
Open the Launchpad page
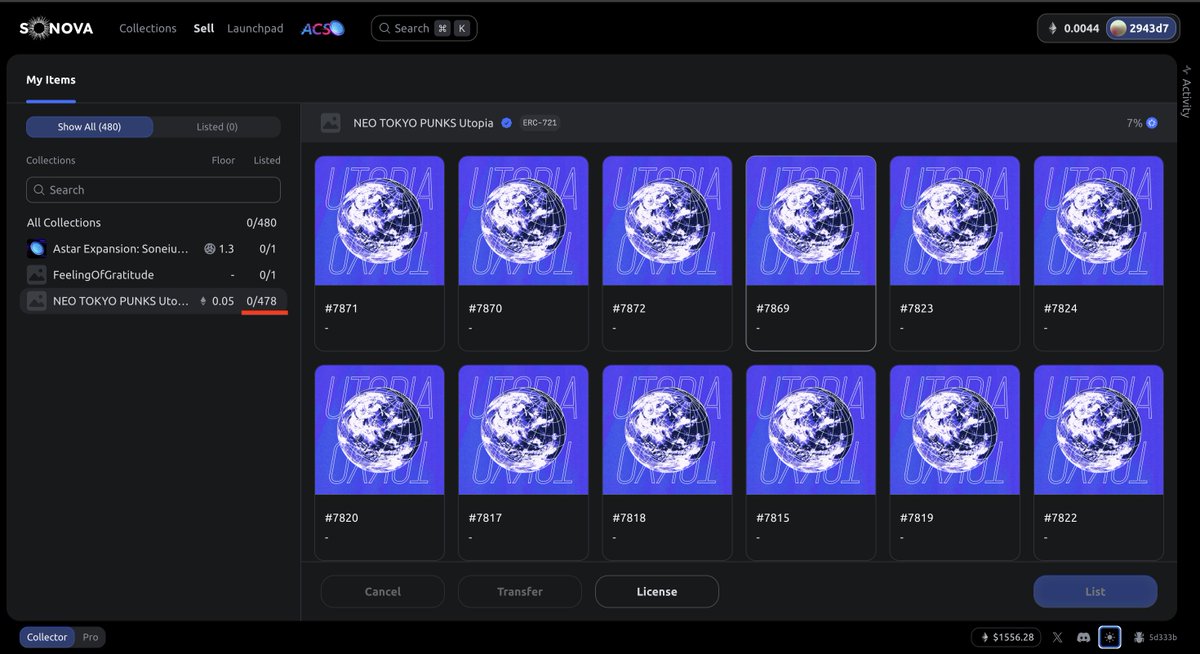click(255, 28)
